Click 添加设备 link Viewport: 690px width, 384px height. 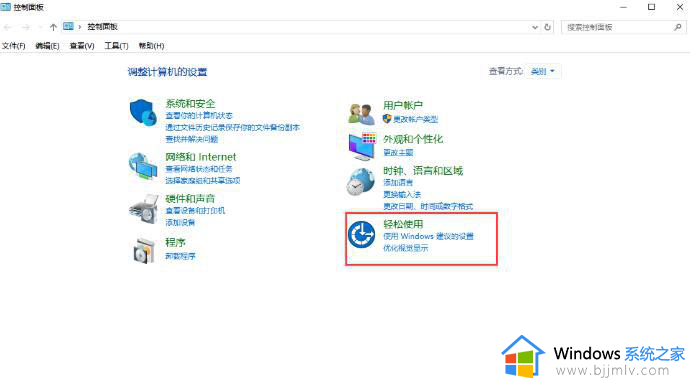180,222
